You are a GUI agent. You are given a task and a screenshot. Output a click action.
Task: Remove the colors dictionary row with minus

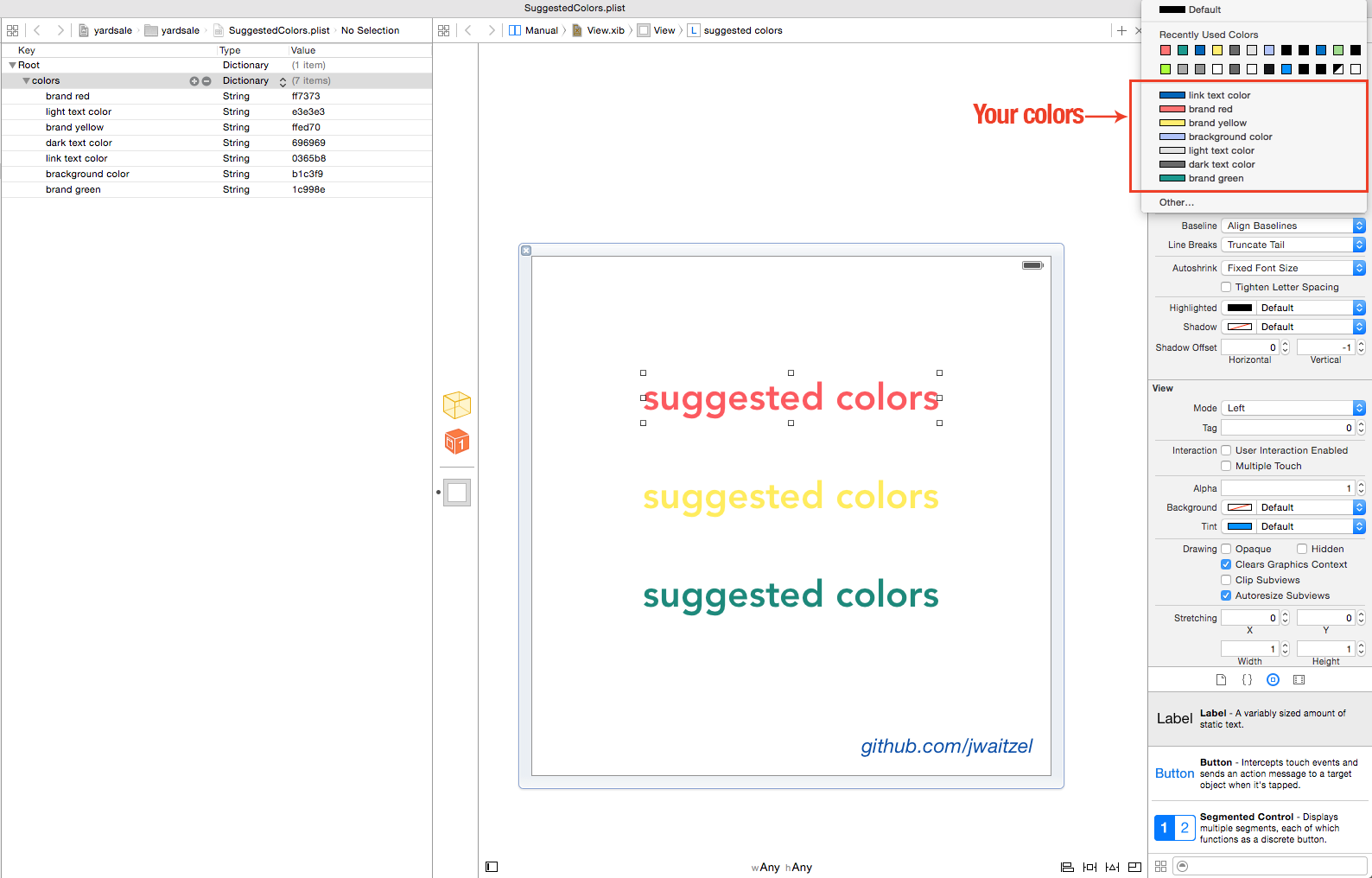206,81
